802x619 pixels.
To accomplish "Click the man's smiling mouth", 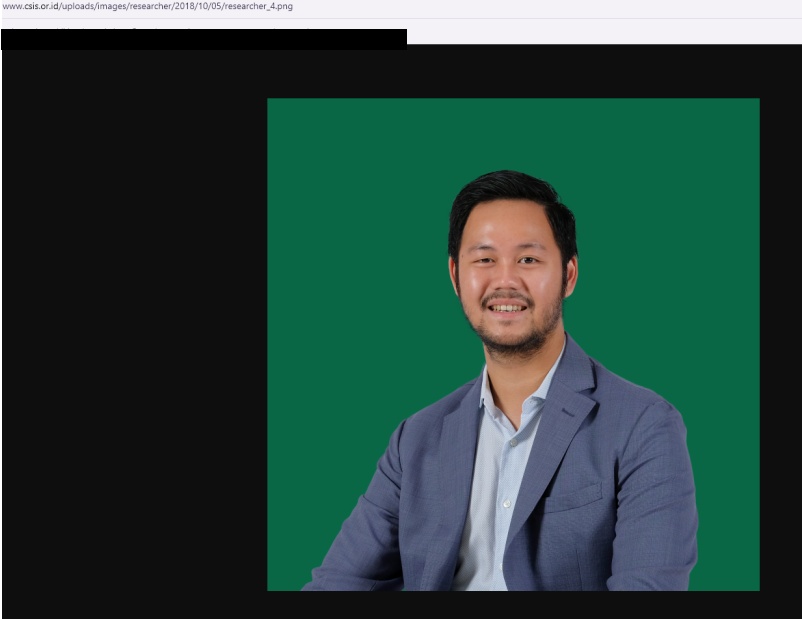I will (508, 308).
